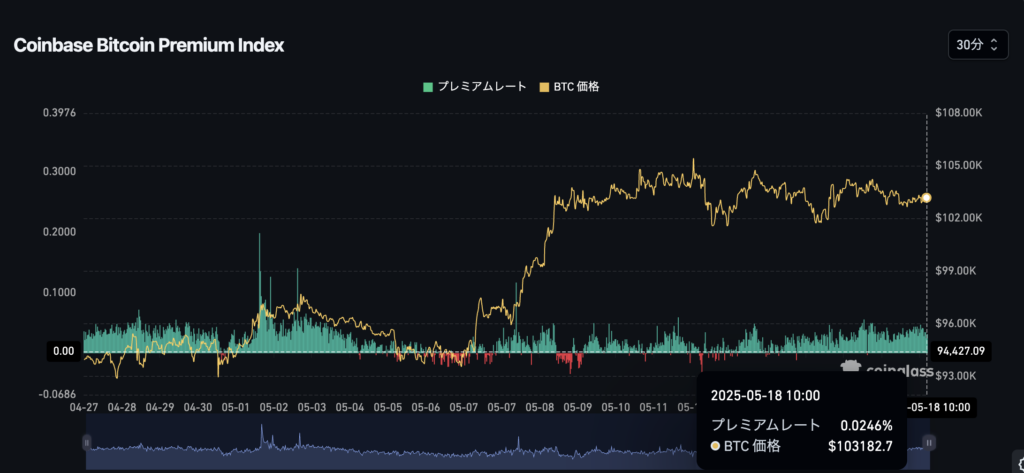Toggle the BTC 価格 legend series
Image resolution: width=1024 pixels, height=473 pixels.
pyautogui.click(x=569, y=87)
